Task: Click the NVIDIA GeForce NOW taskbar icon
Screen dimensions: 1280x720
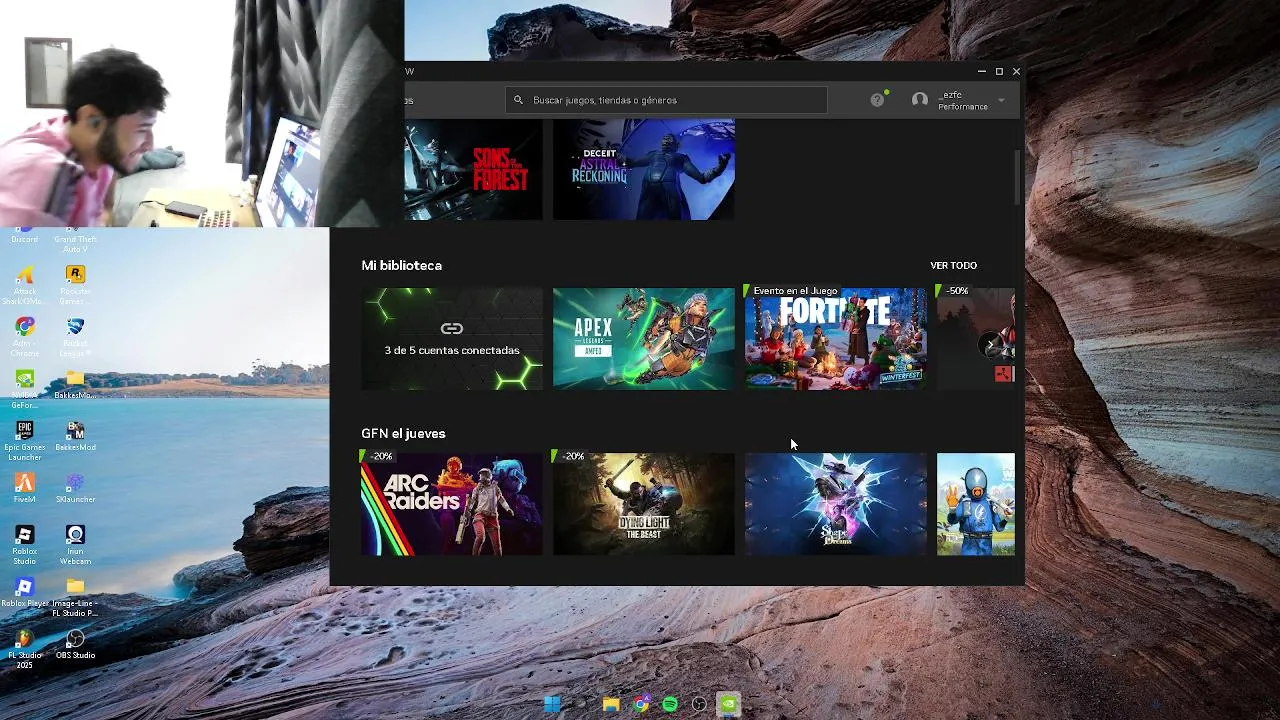Action: pos(729,704)
